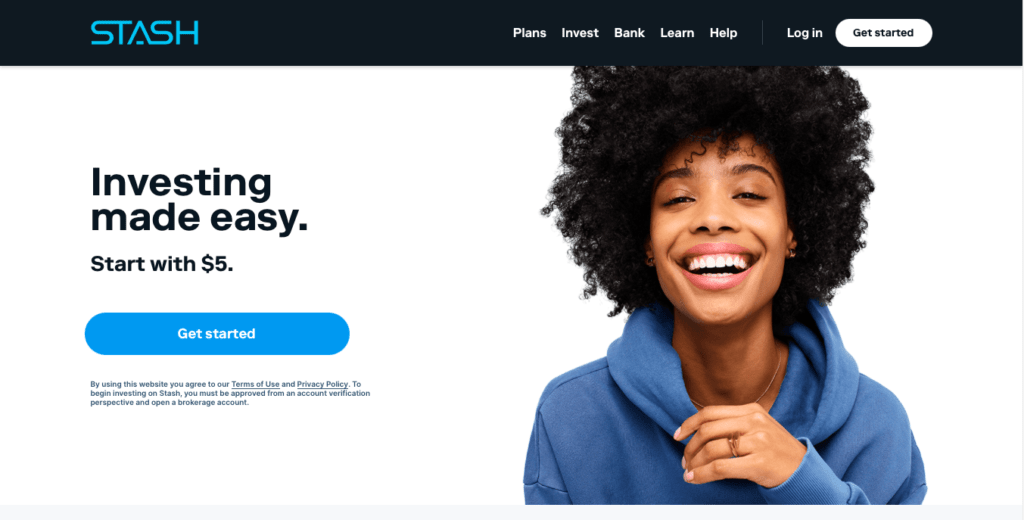Go to the Bank navigation item
The width and height of the screenshot is (1024, 520).
(629, 33)
